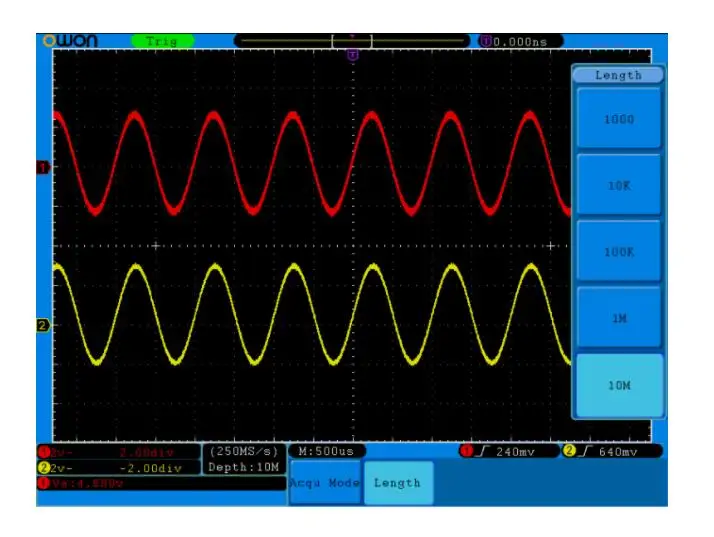This screenshot has height=537, width=714.
Task: Click the purple T icon beside 0.000ns
Action: click(485, 41)
